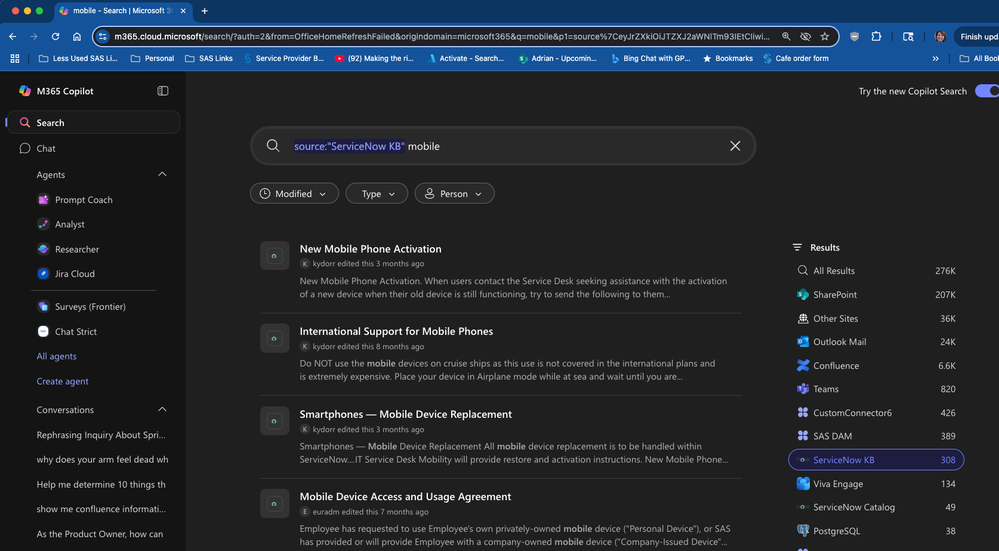Open the Personal bookmark folder
The height and width of the screenshot is (551, 999).
coord(152,59)
